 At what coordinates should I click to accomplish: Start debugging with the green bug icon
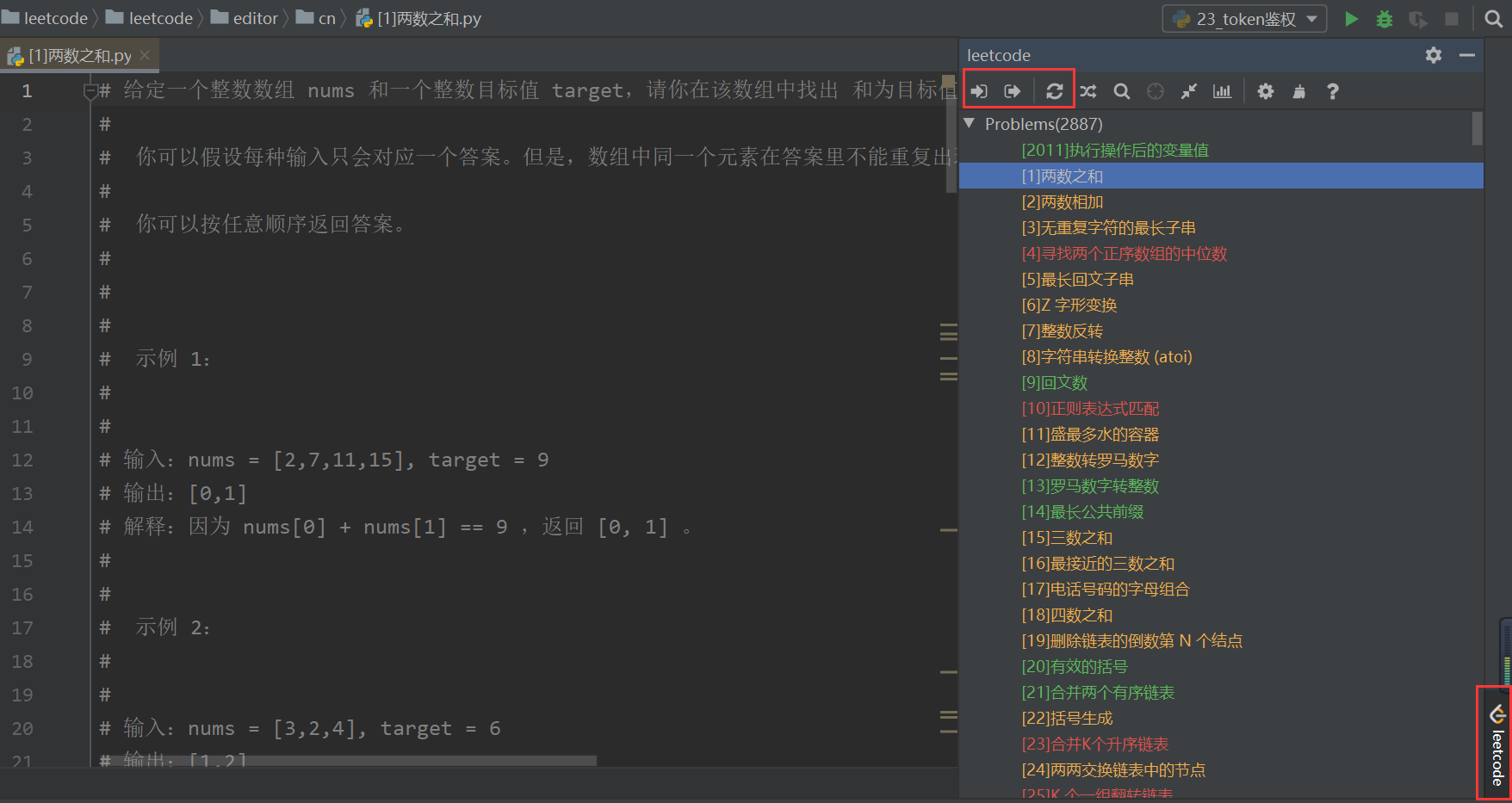pos(1385,19)
